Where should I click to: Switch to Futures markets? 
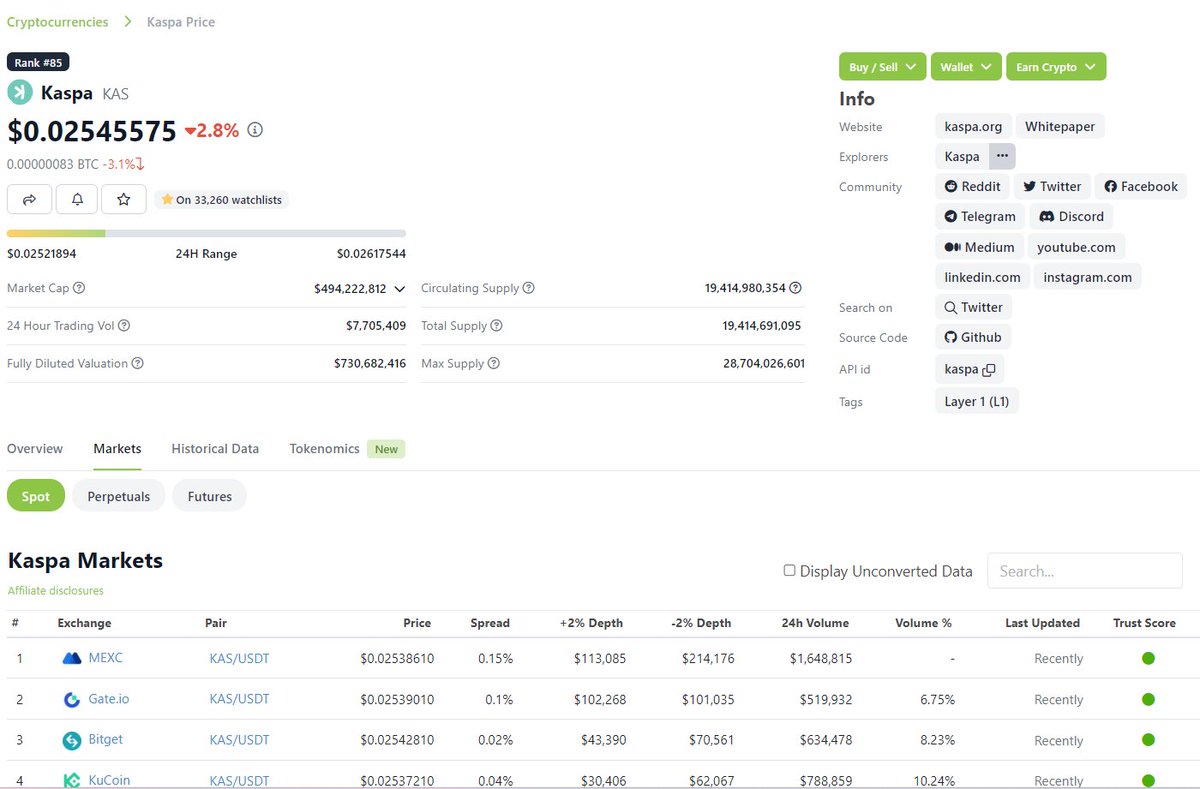click(210, 496)
